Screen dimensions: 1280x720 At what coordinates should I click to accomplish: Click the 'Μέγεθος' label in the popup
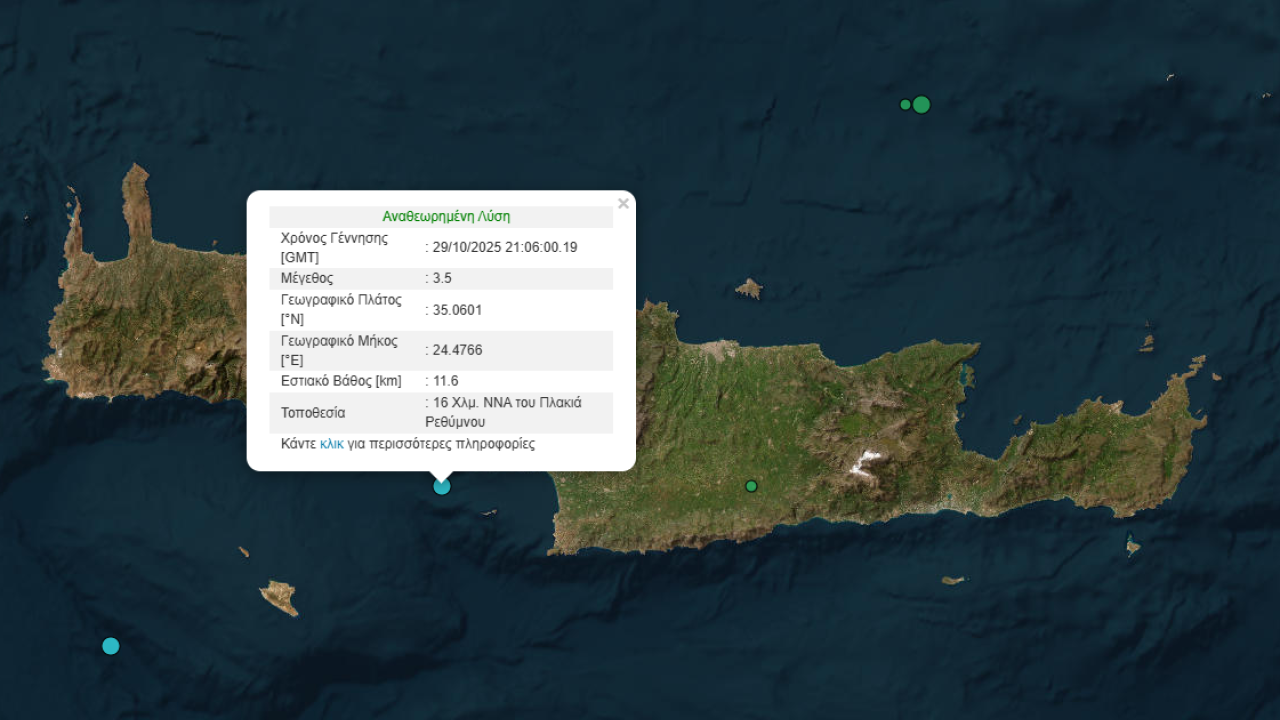click(x=307, y=278)
